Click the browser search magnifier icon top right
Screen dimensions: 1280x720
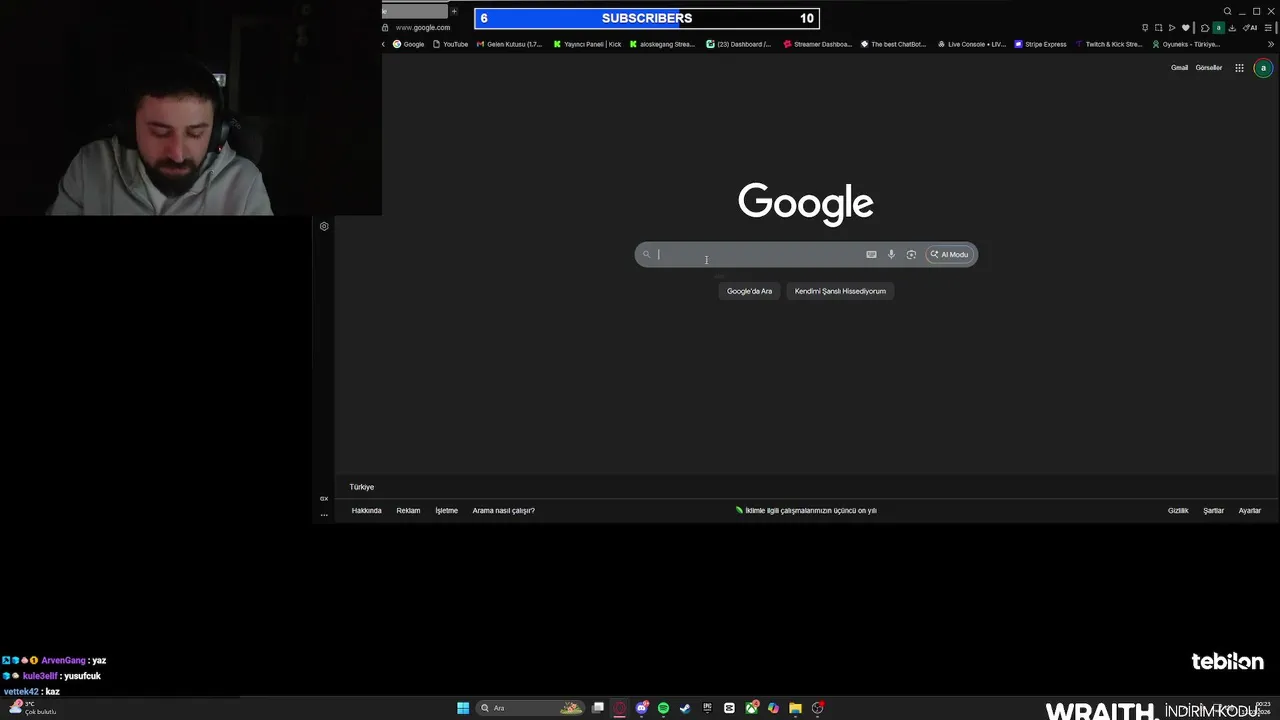click(1227, 12)
